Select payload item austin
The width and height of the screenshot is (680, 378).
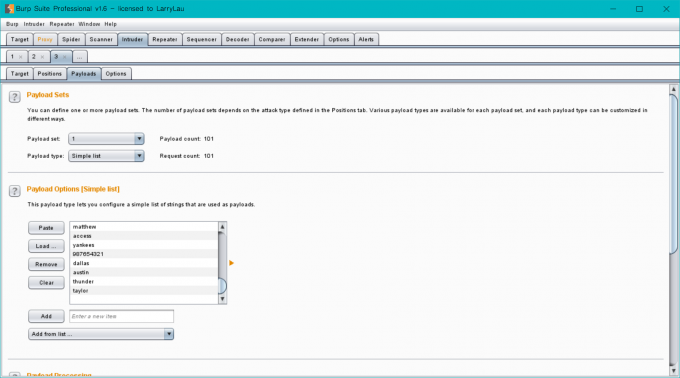point(144,272)
